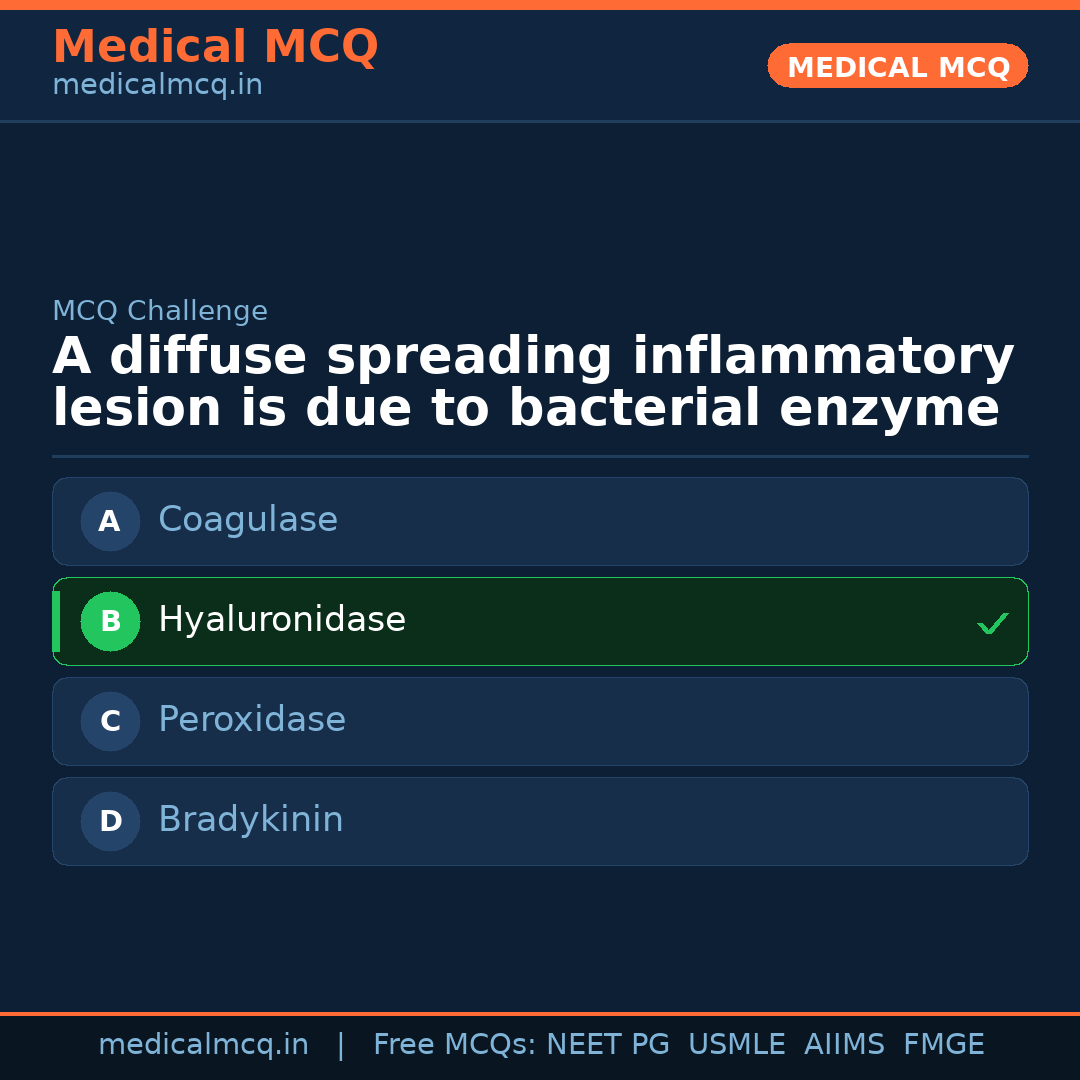
Task: Click the question heading about inflammatory lesion
Action: (x=533, y=383)
